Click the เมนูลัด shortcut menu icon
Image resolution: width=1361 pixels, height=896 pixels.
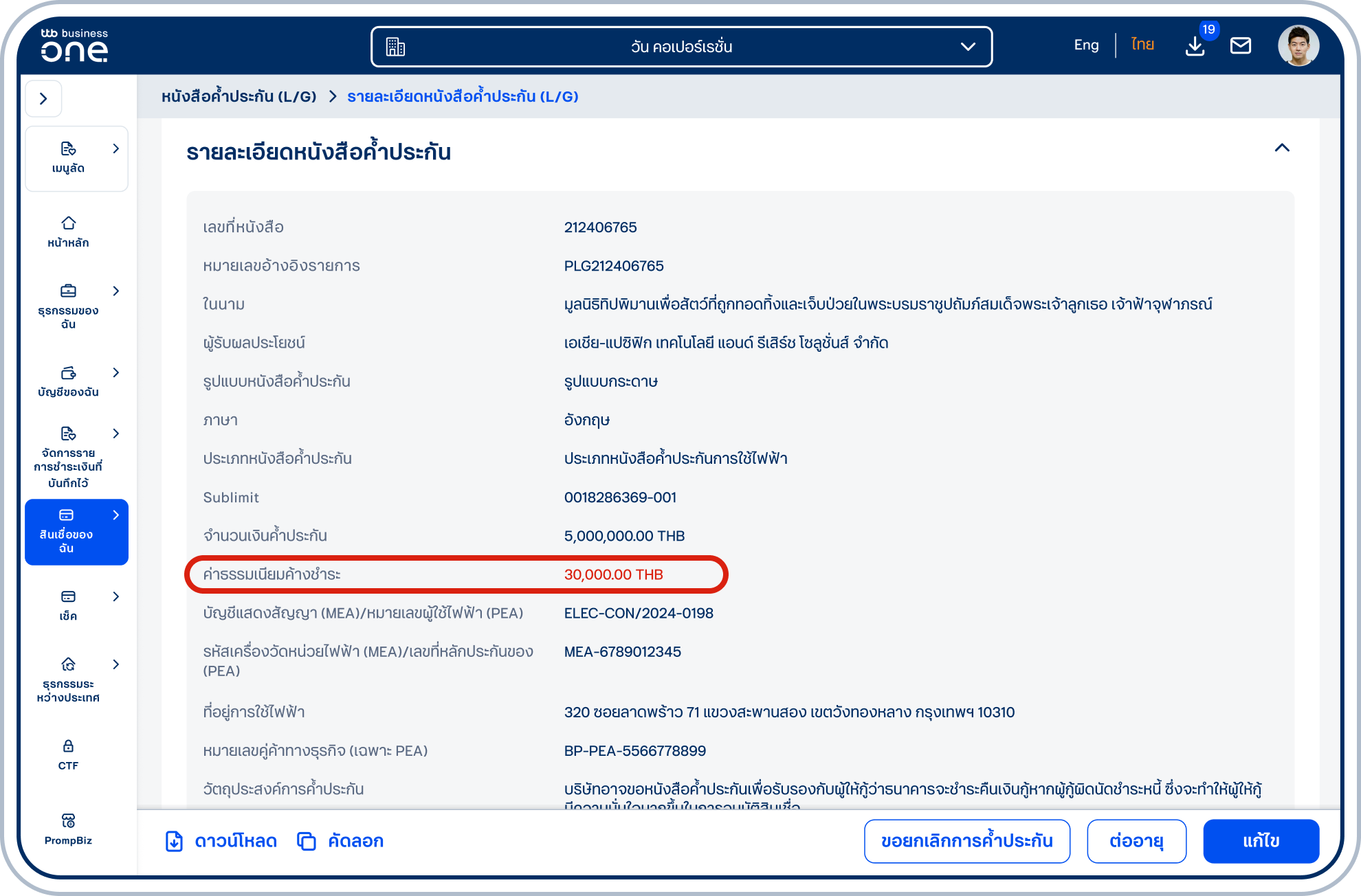click(x=68, y=148)
